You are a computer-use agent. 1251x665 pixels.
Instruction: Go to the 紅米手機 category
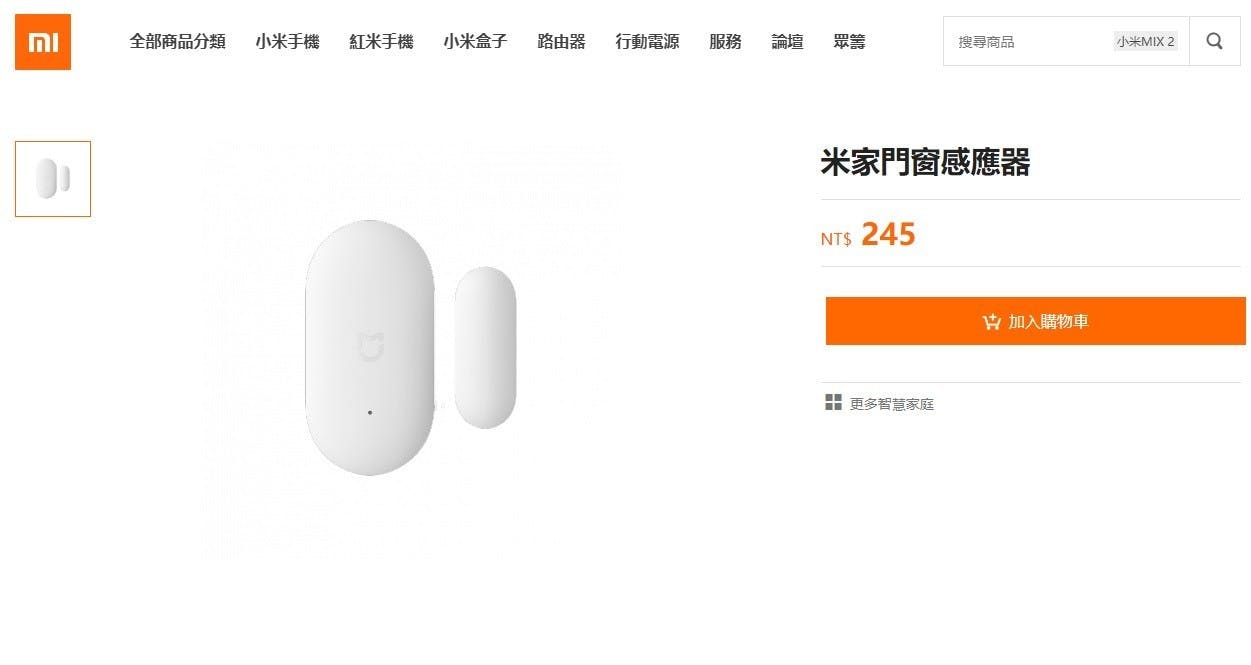pyautogui.click(x=381, y=42)
